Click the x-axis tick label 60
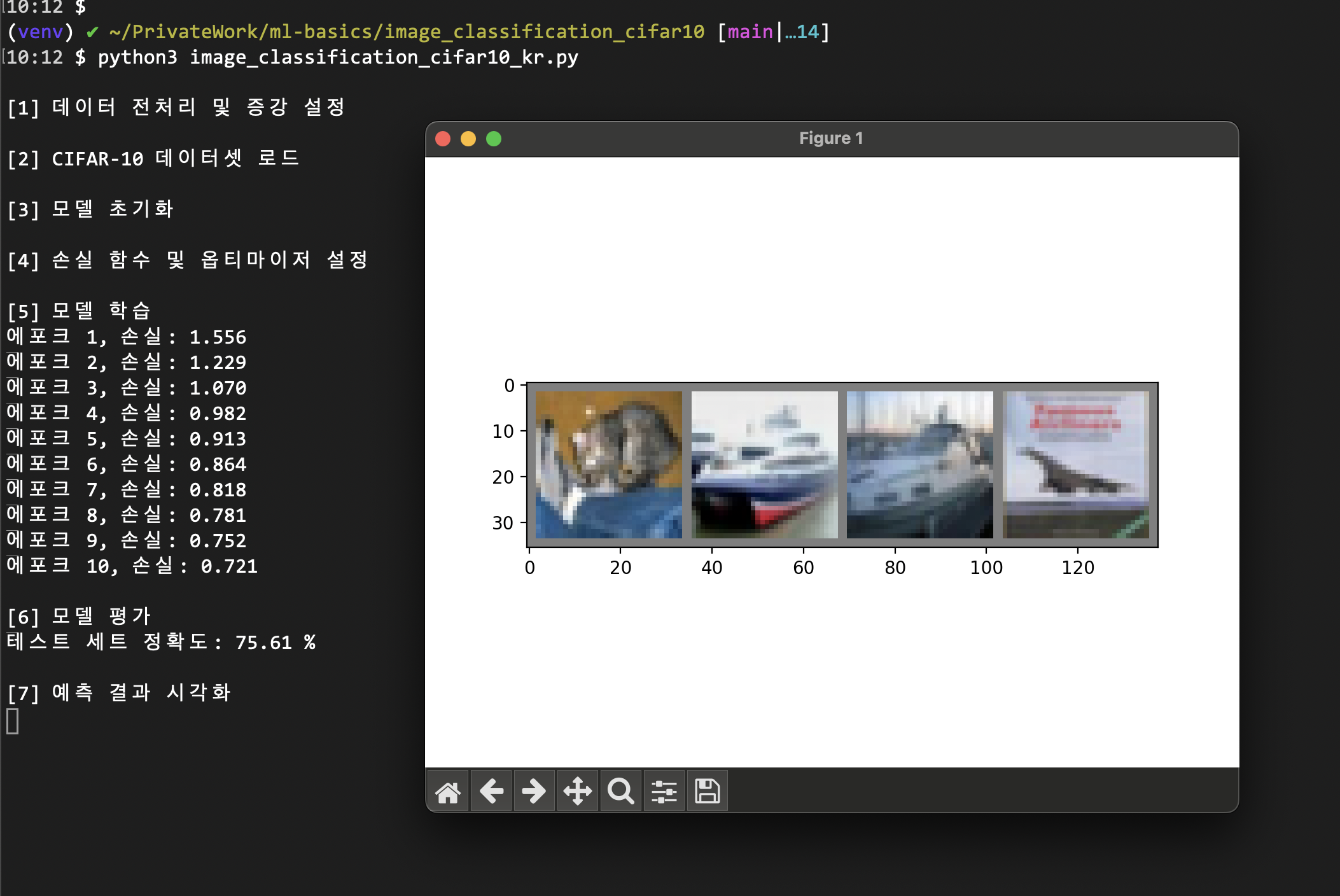This screenshot has width=1340, height=896. [x=803, y=568]
